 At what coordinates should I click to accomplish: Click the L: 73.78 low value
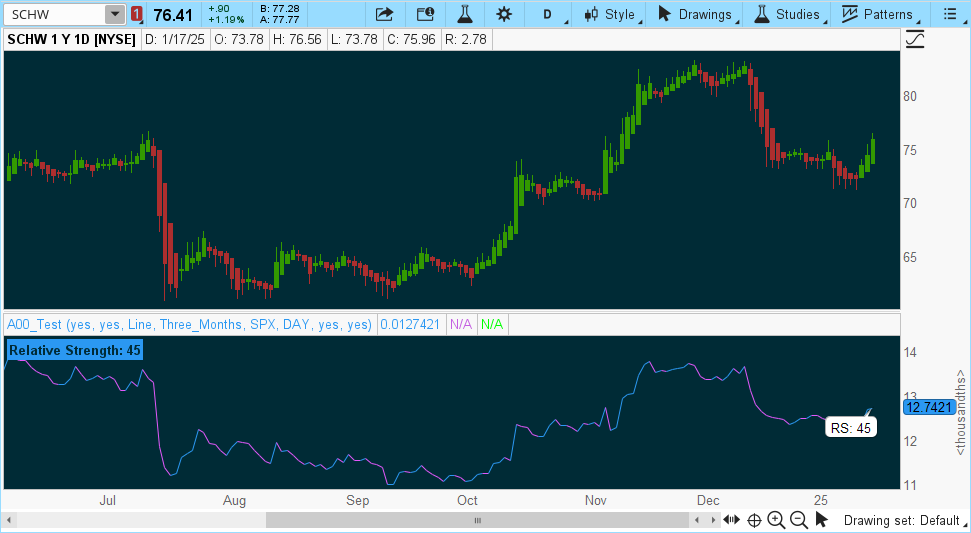[354, 40]
